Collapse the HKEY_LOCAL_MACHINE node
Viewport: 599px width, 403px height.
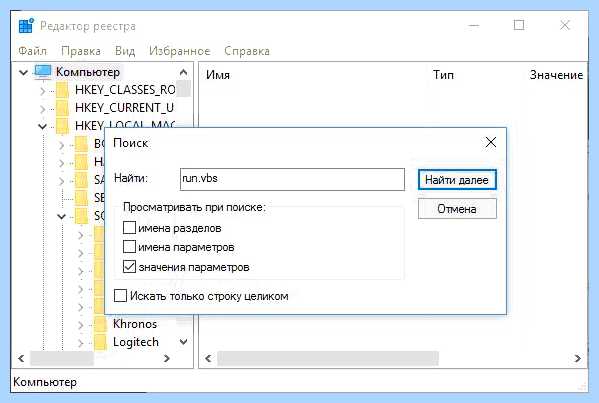tap(42, 126)
